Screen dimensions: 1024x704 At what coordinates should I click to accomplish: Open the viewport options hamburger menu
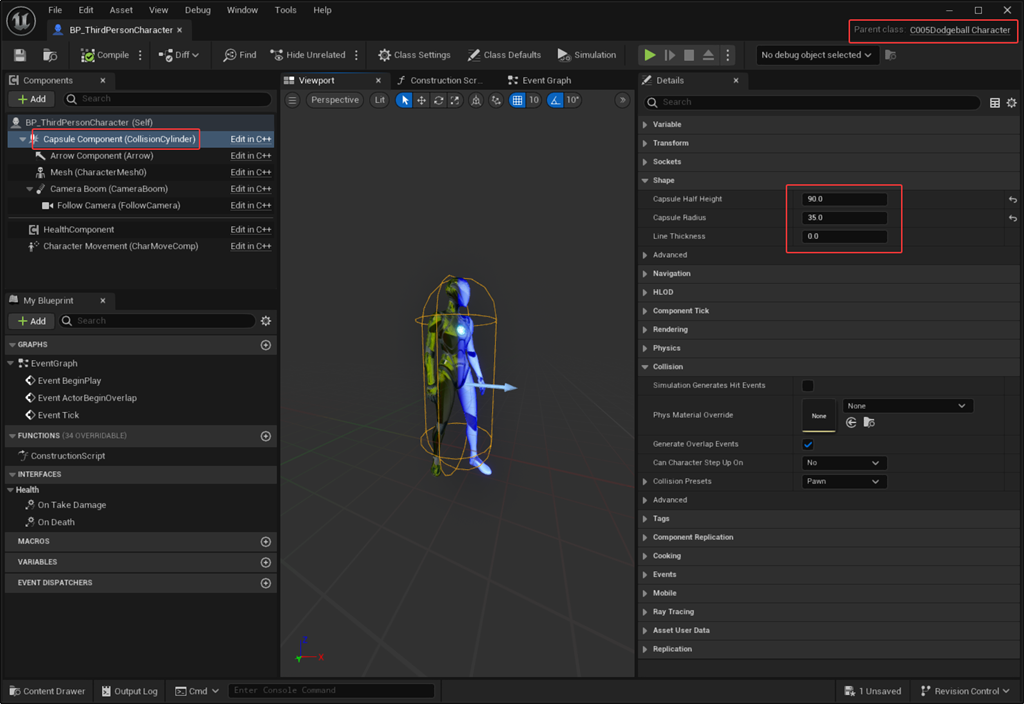click(293, 100)
